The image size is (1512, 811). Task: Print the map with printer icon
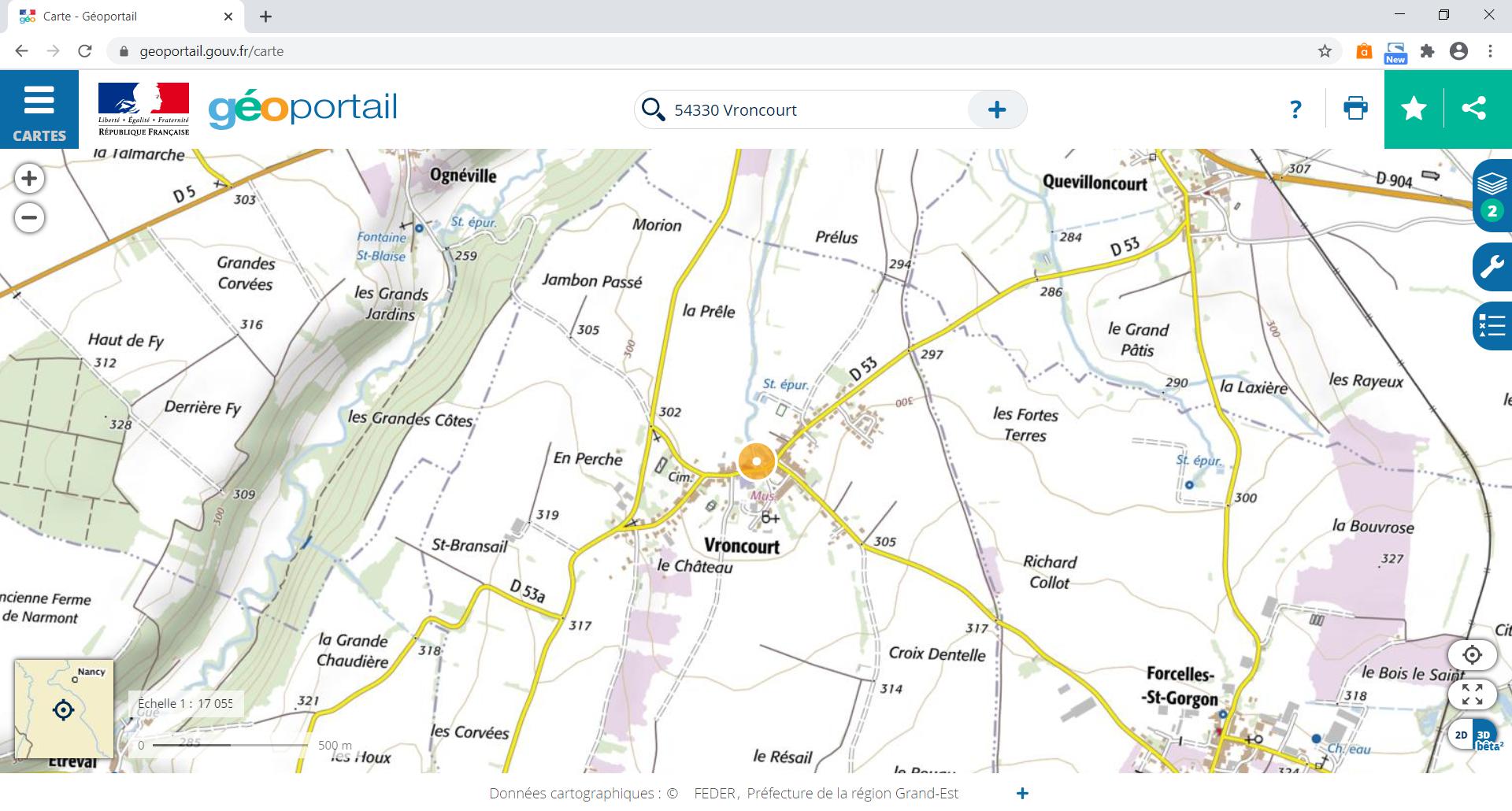1355,109
